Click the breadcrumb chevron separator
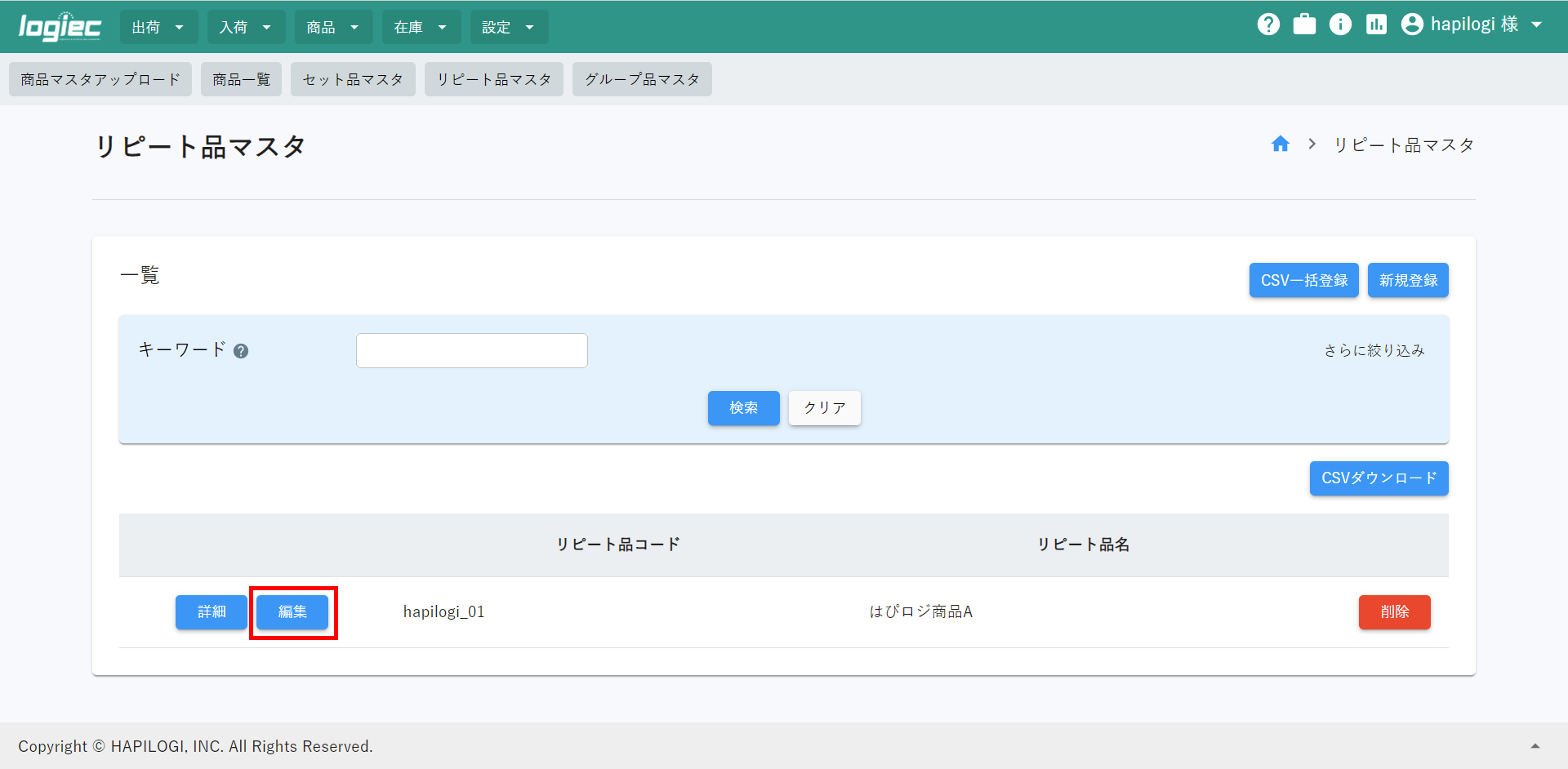Image resolution: width=1568 pixels, height=769 pixels. coord(1312,144)
